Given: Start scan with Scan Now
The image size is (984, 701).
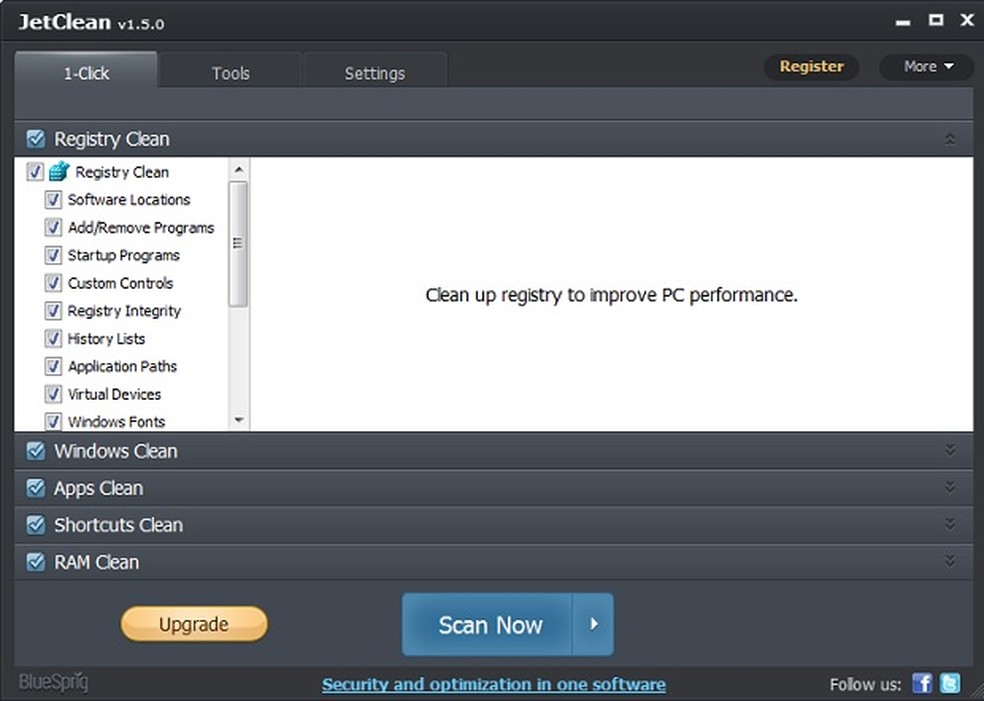Looking at the screenshot, I should (488, 624).
